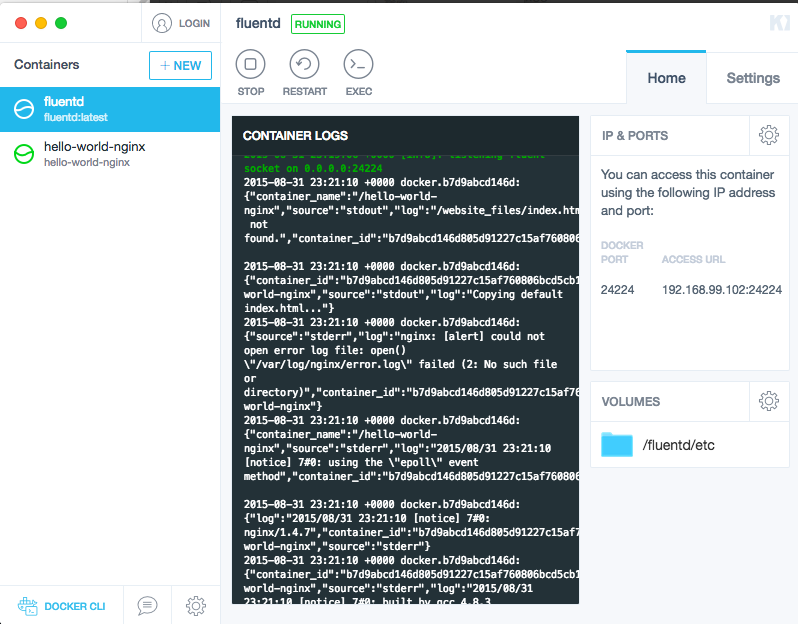Click the green zoom window button
This screenshot has height=624, width=798.
coord(61,23)
